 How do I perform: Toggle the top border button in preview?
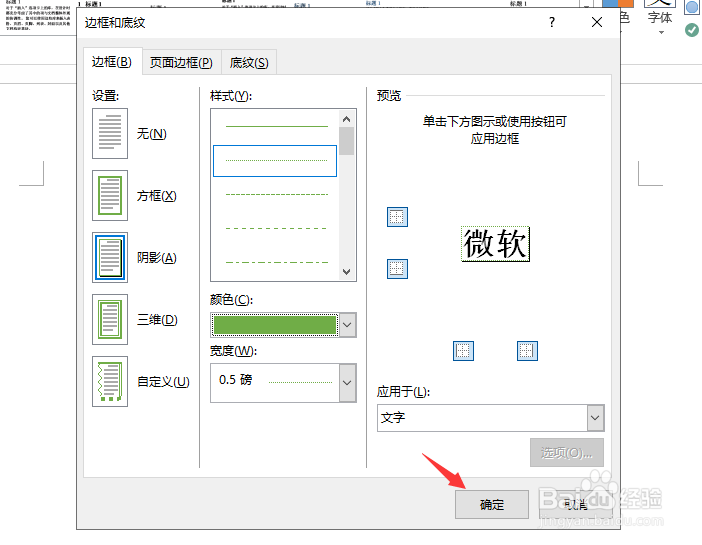[397, 217]
